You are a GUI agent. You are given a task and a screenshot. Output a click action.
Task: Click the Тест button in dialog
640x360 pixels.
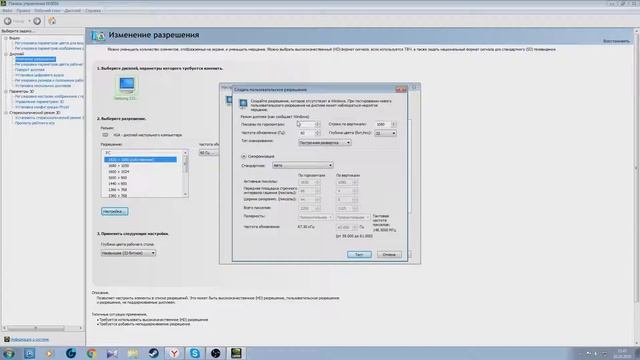[359, 254]
